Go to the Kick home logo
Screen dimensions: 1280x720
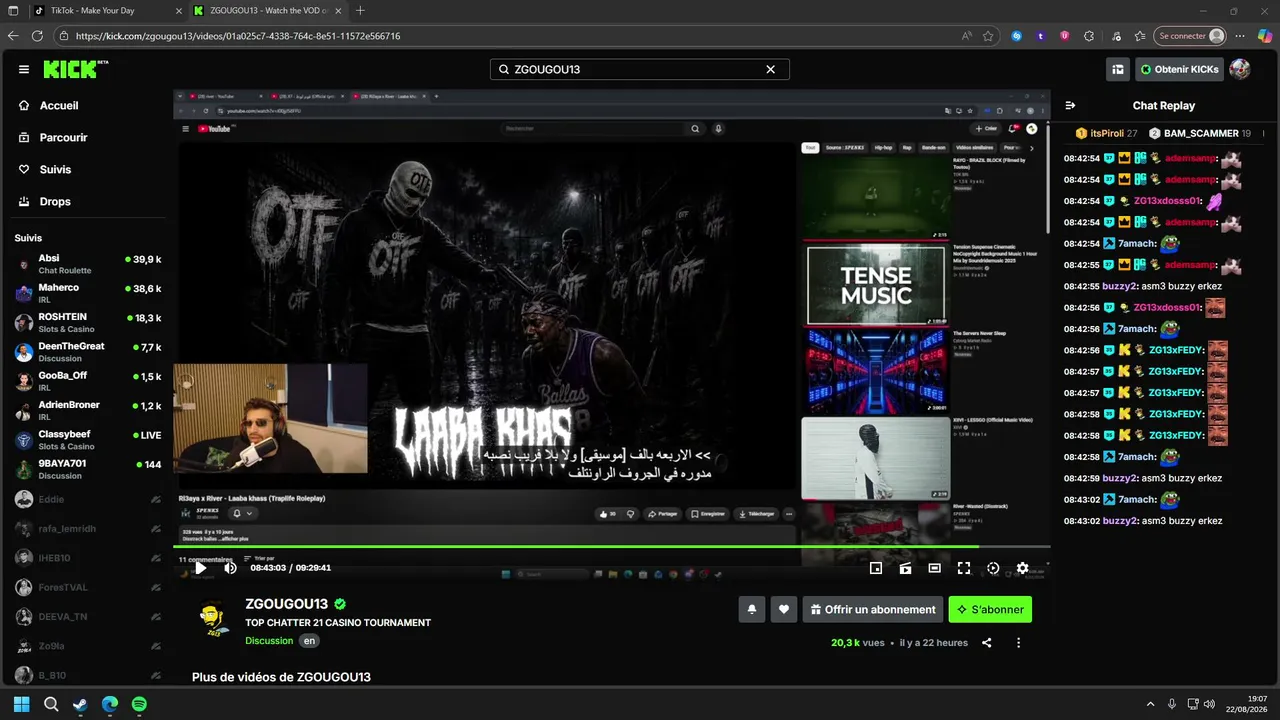[x=75, y=69]
